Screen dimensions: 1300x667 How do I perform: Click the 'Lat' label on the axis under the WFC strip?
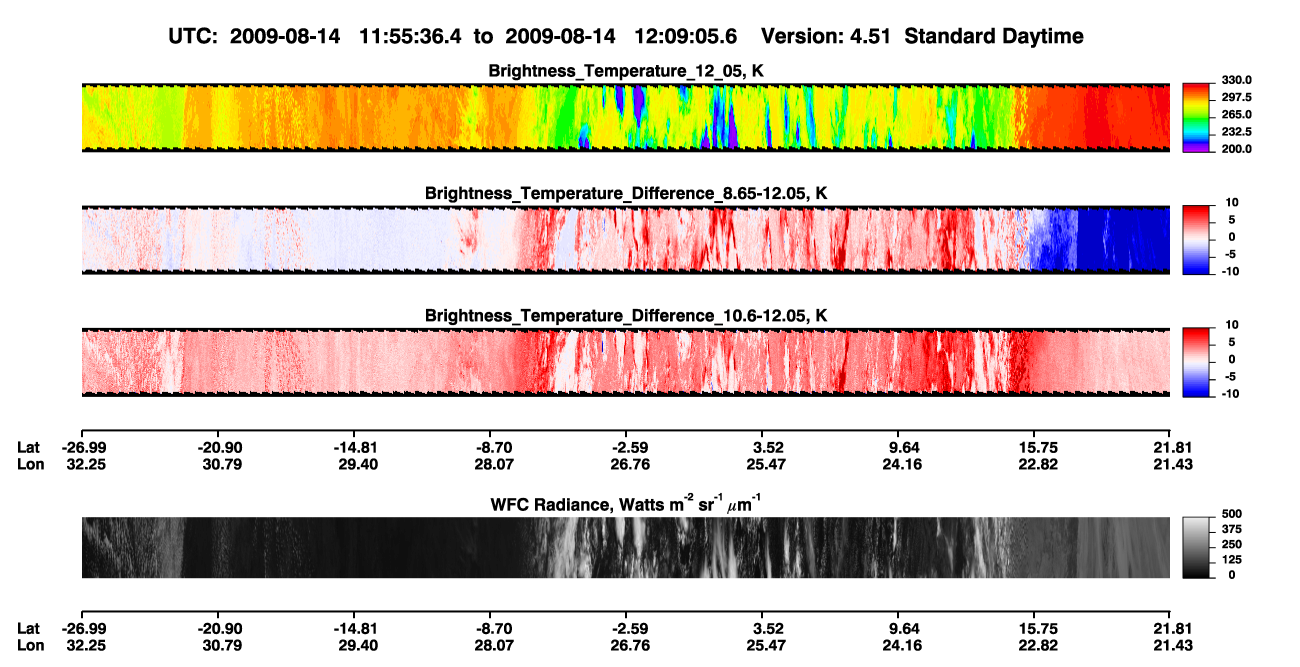coord(28,628)
